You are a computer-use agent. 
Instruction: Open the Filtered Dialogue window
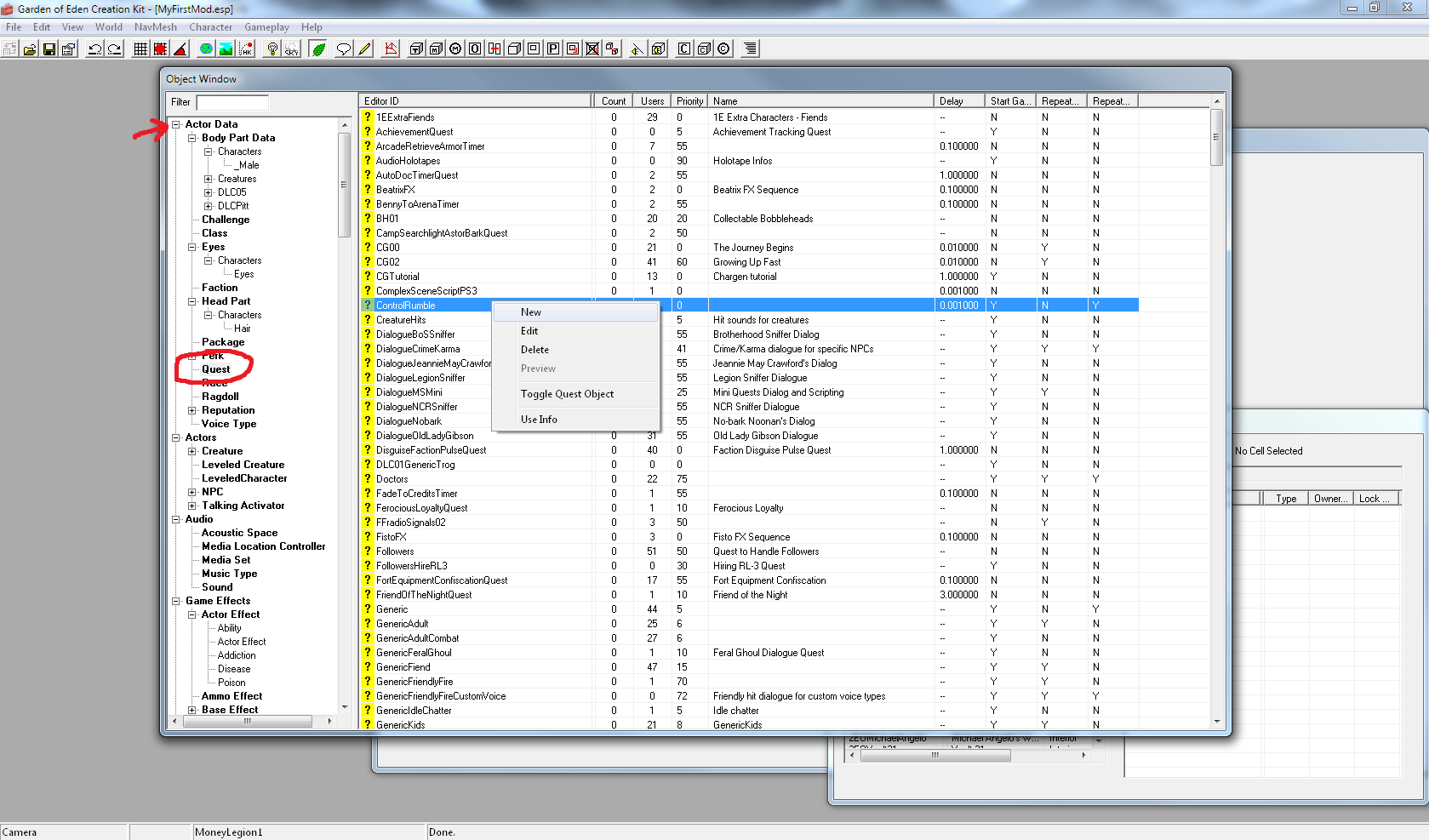coord(749,49)
